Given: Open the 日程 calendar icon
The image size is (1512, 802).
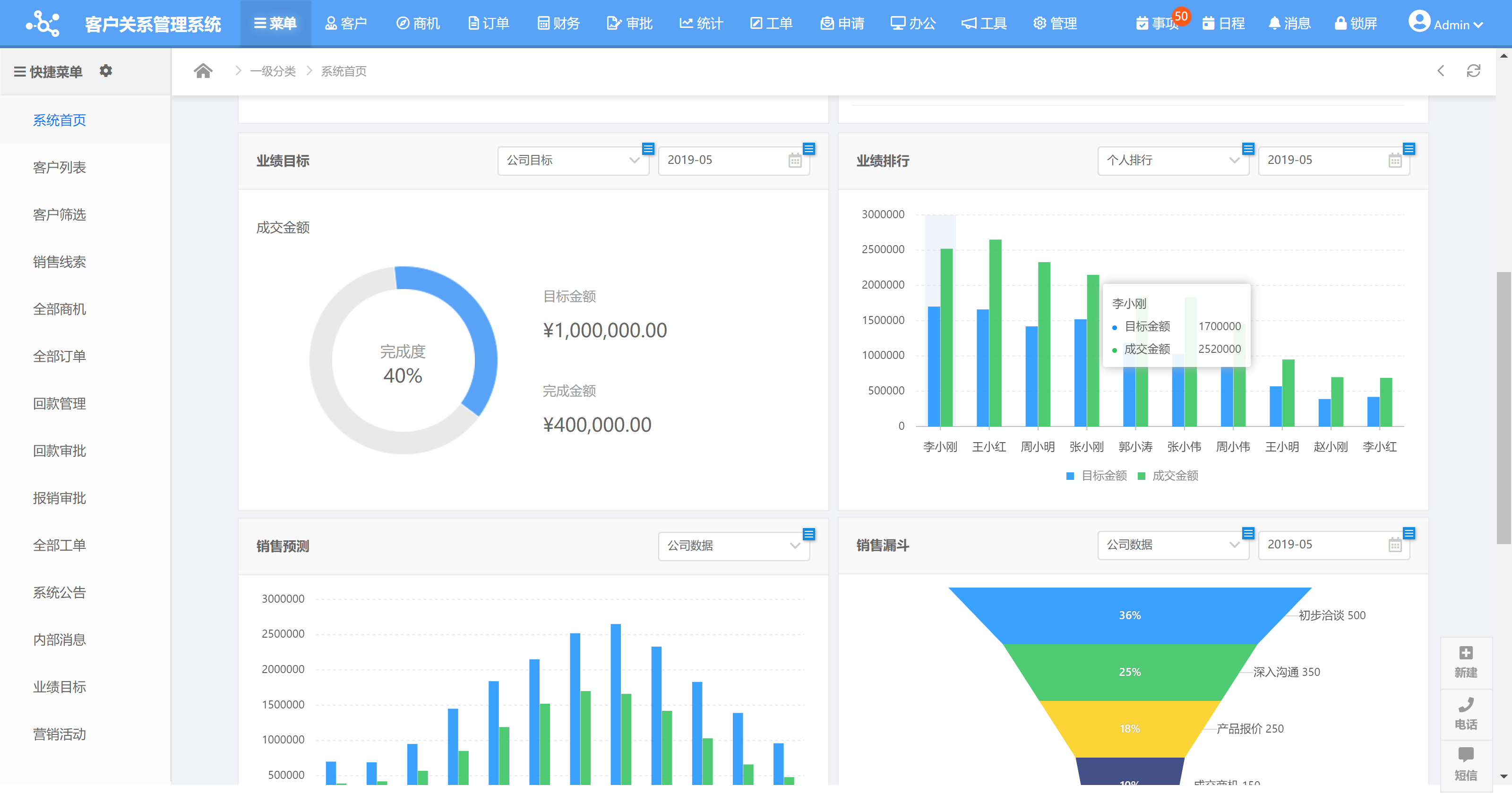Looking at the screenshot, I should click(x=1224, y=23).
